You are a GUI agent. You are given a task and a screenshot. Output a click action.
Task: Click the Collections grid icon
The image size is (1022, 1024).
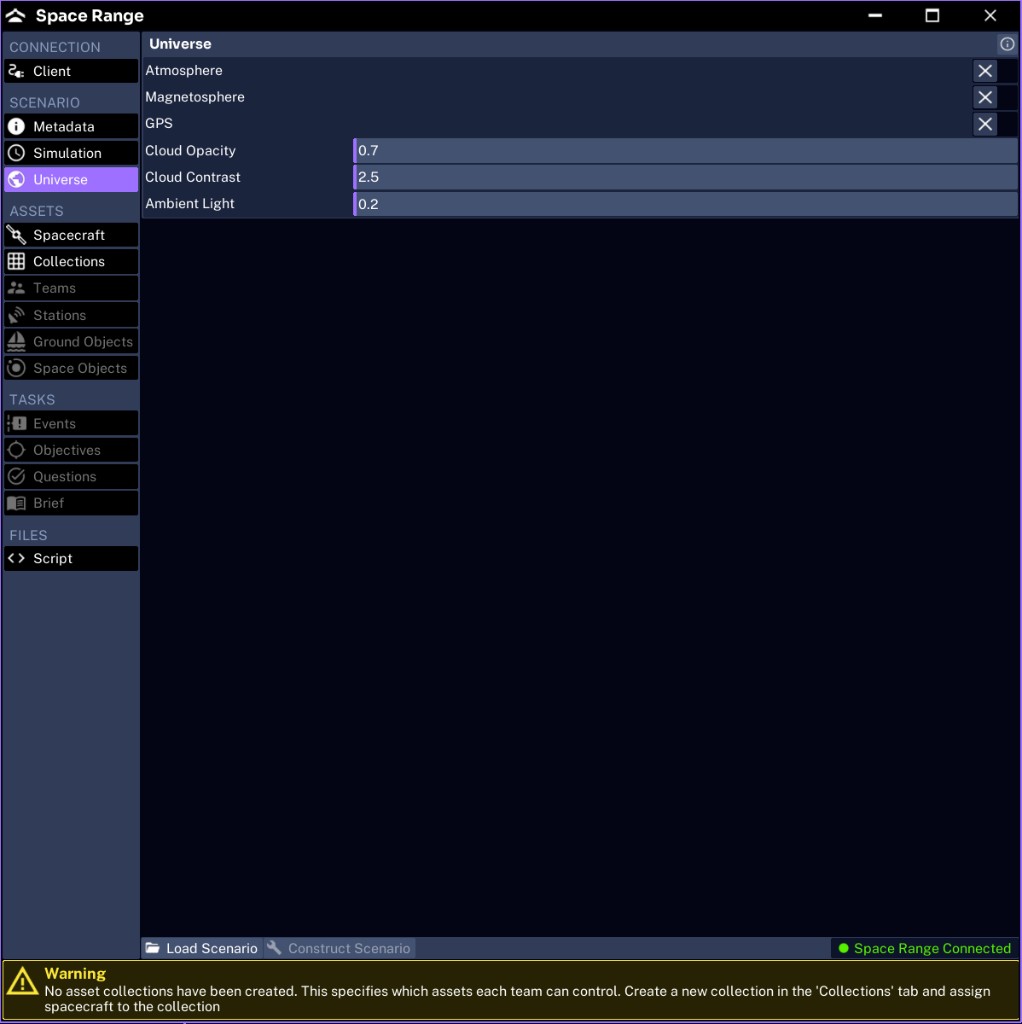click(16, 261)
